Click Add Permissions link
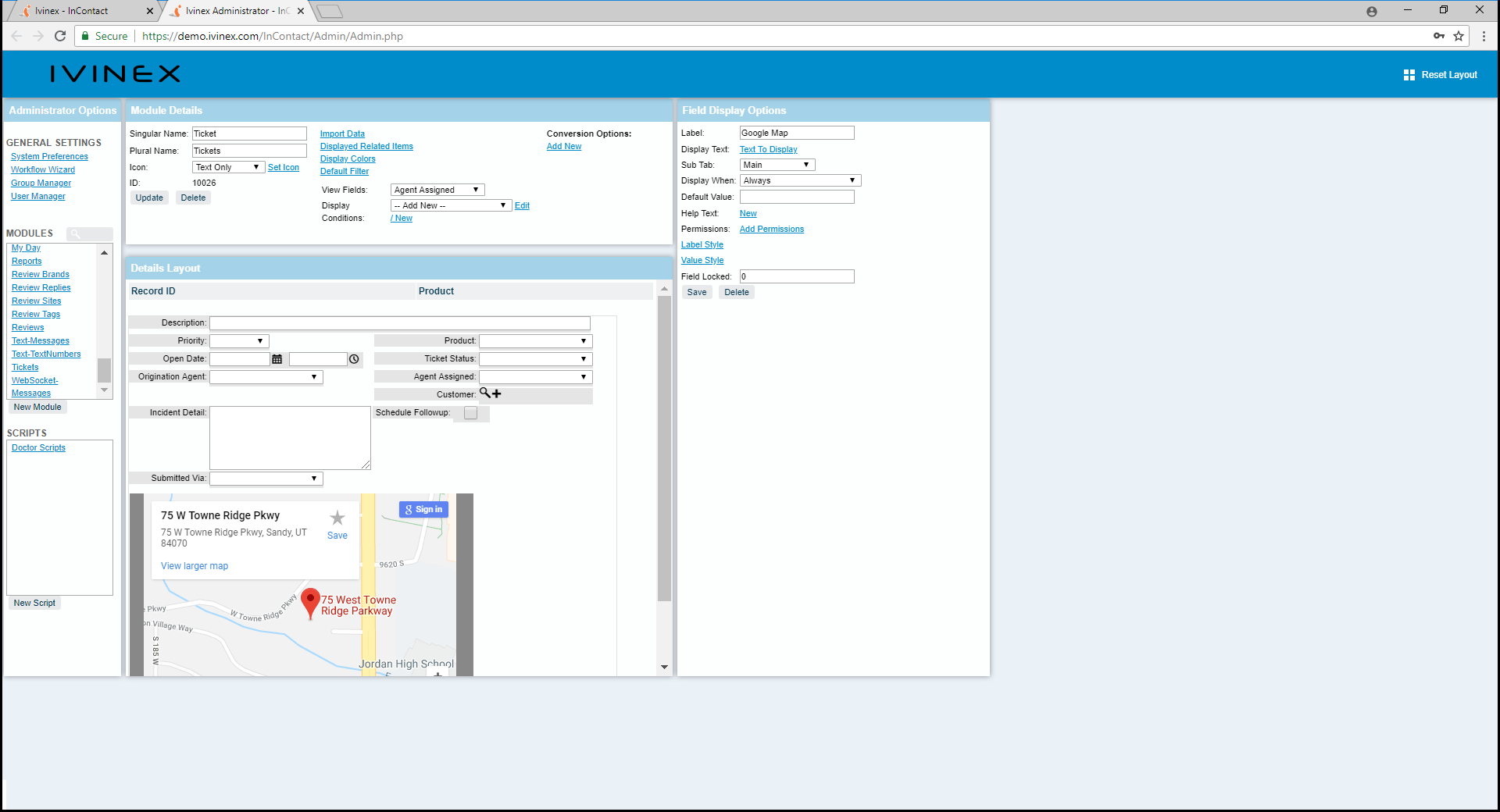 pyautogui.click(x=772, y=230)
